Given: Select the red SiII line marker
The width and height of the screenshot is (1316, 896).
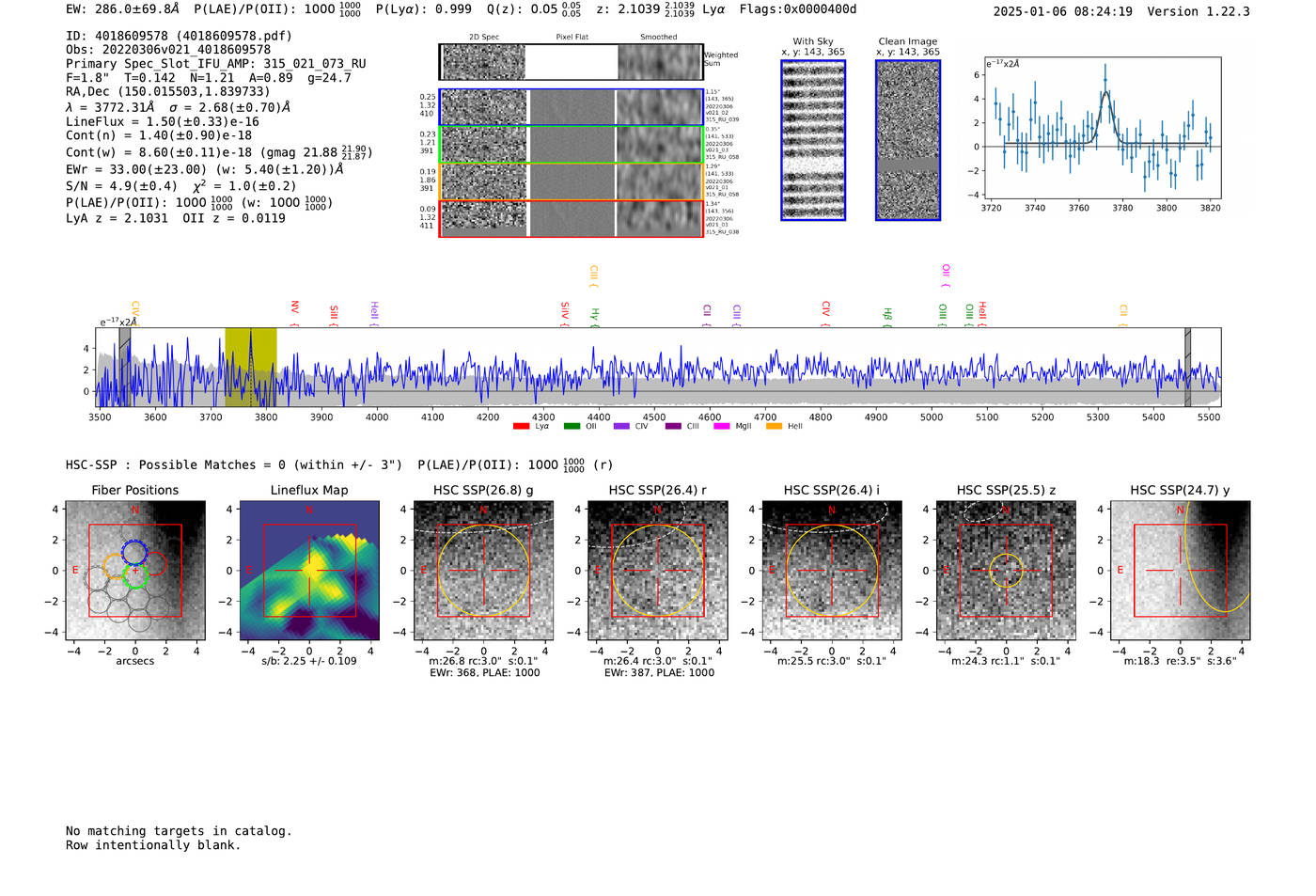Looking at the screenshot, I should [334, 314].
